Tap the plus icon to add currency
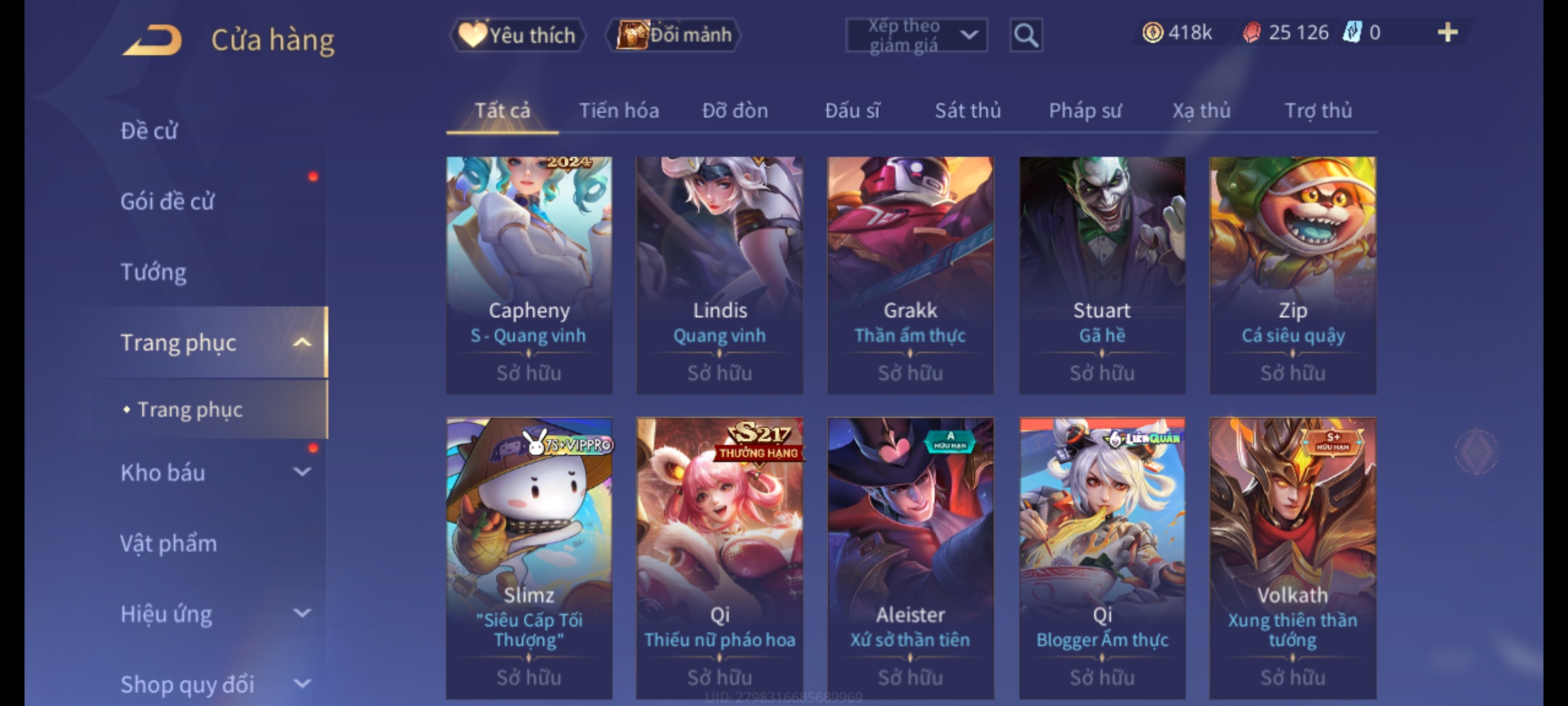Screen dimensions: 1568x706 tap(1448, 33)
